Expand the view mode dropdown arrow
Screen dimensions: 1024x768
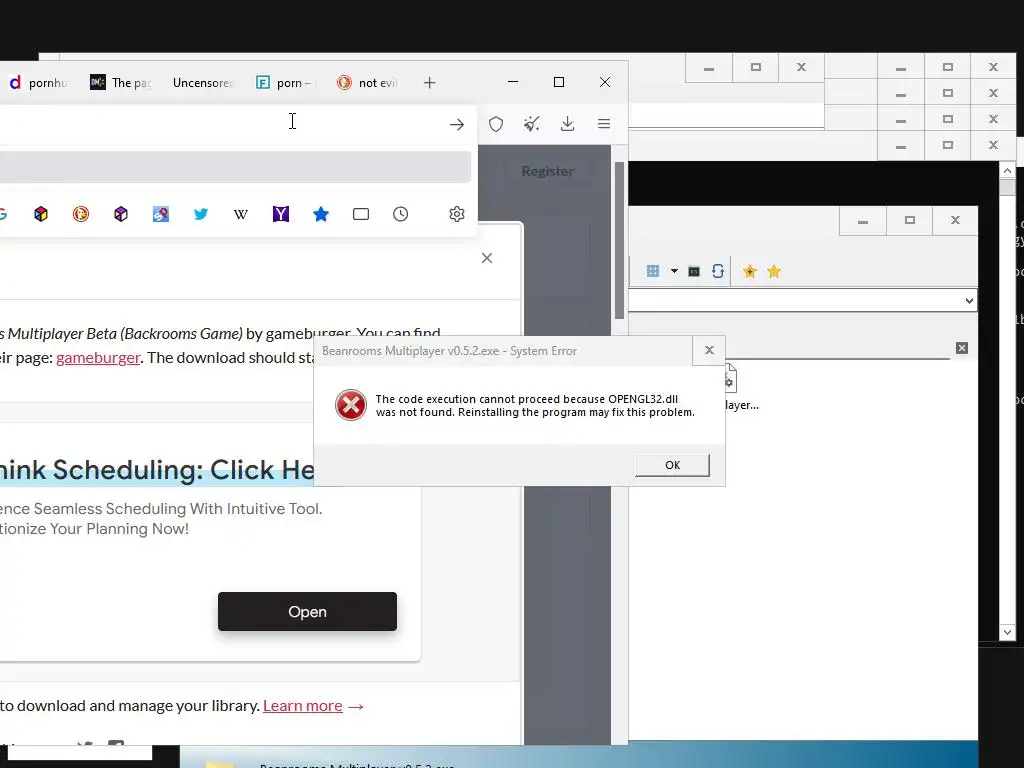pos(674,271)
